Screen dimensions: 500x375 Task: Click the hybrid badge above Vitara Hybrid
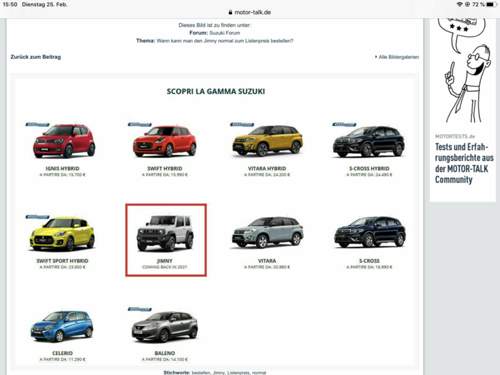coord(242,125)
